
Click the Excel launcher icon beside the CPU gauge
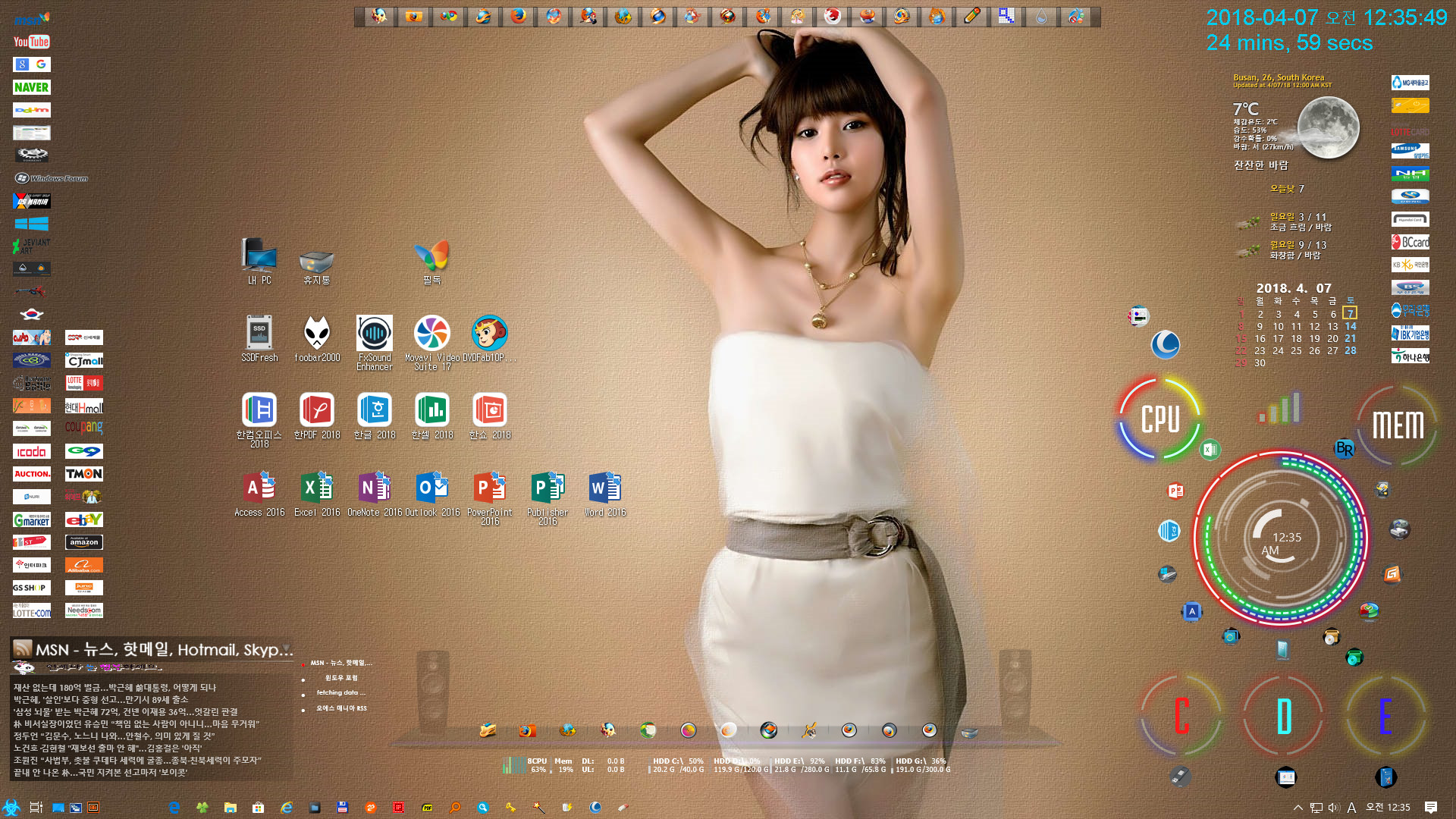(x=1210, y=450)
